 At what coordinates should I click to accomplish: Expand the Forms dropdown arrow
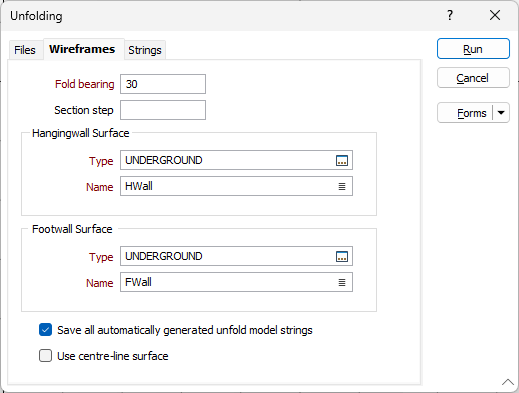tap(501, 113)
